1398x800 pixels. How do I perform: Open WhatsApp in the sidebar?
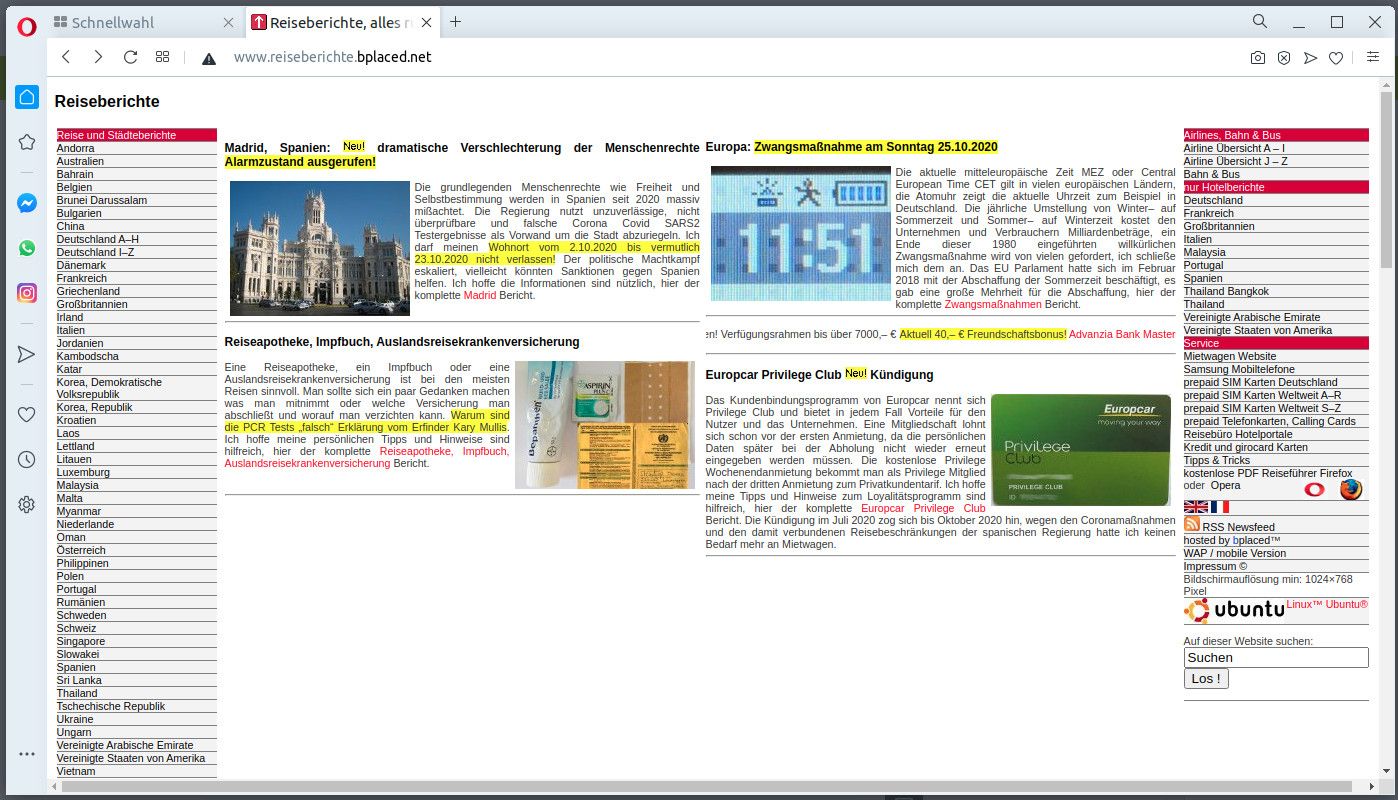27,248
